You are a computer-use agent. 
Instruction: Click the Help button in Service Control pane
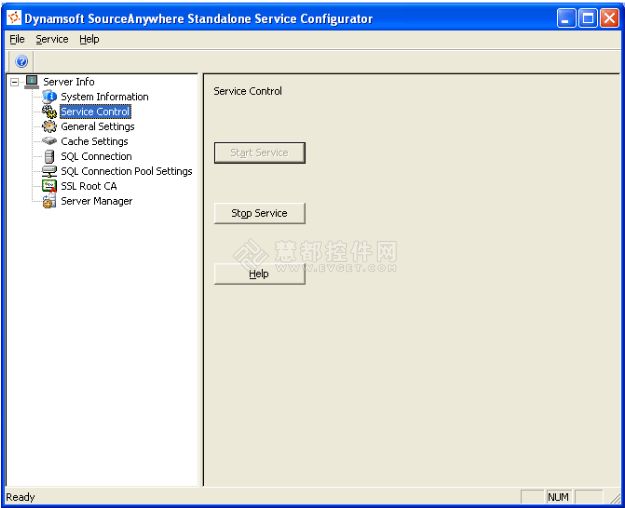pos(259,274)
